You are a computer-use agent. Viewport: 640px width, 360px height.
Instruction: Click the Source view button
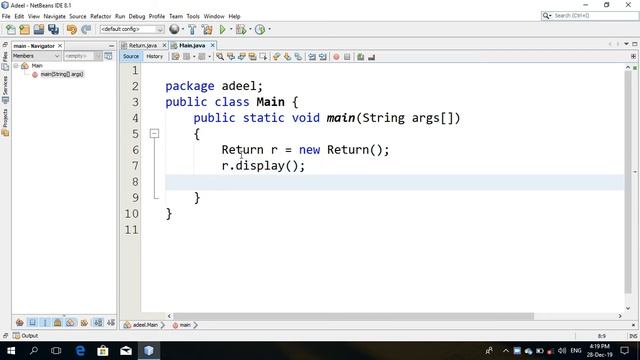click(x=131, y=56)
